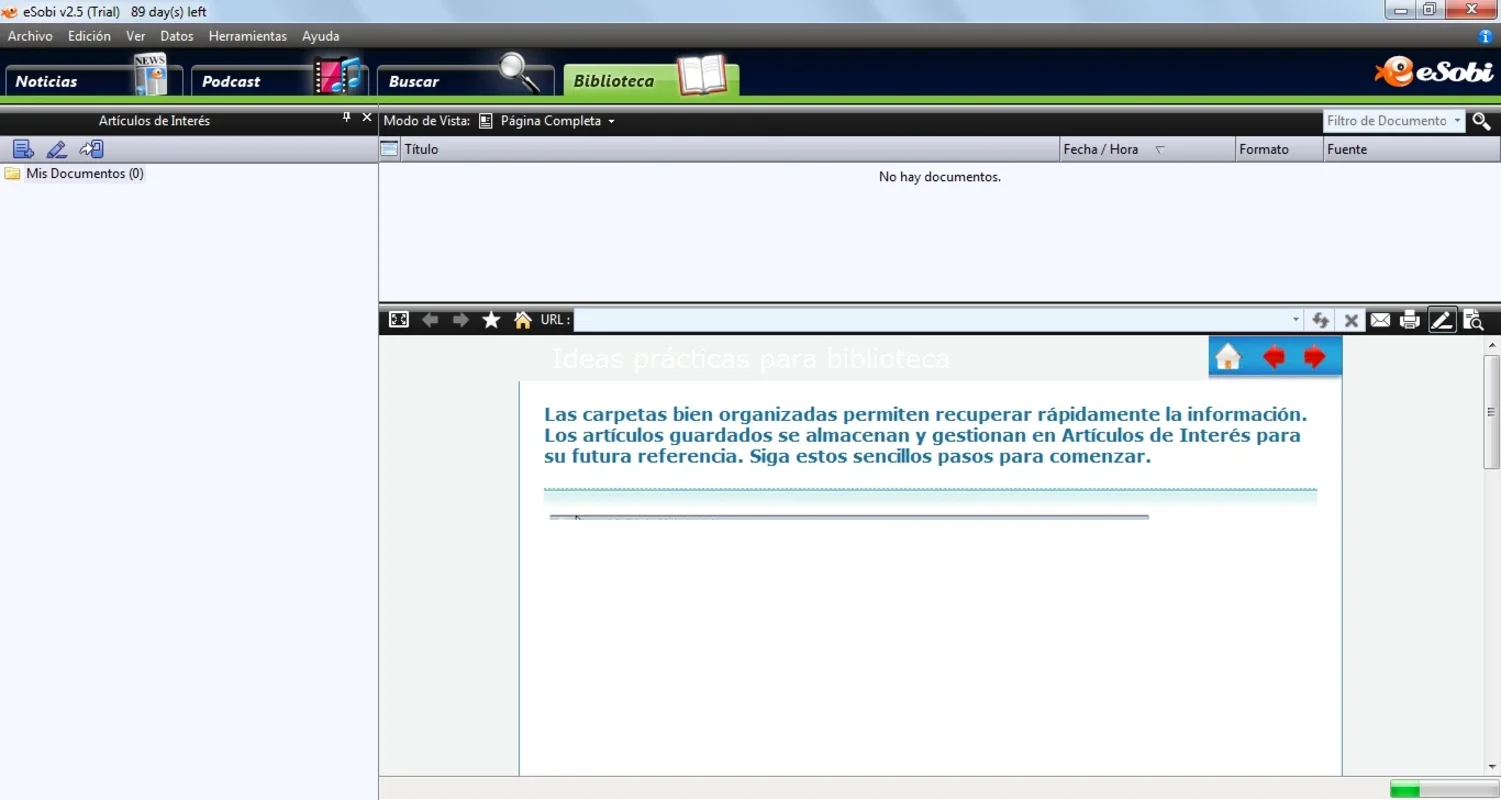Open the Página Completa view mode dropdown

click(547, 121)
